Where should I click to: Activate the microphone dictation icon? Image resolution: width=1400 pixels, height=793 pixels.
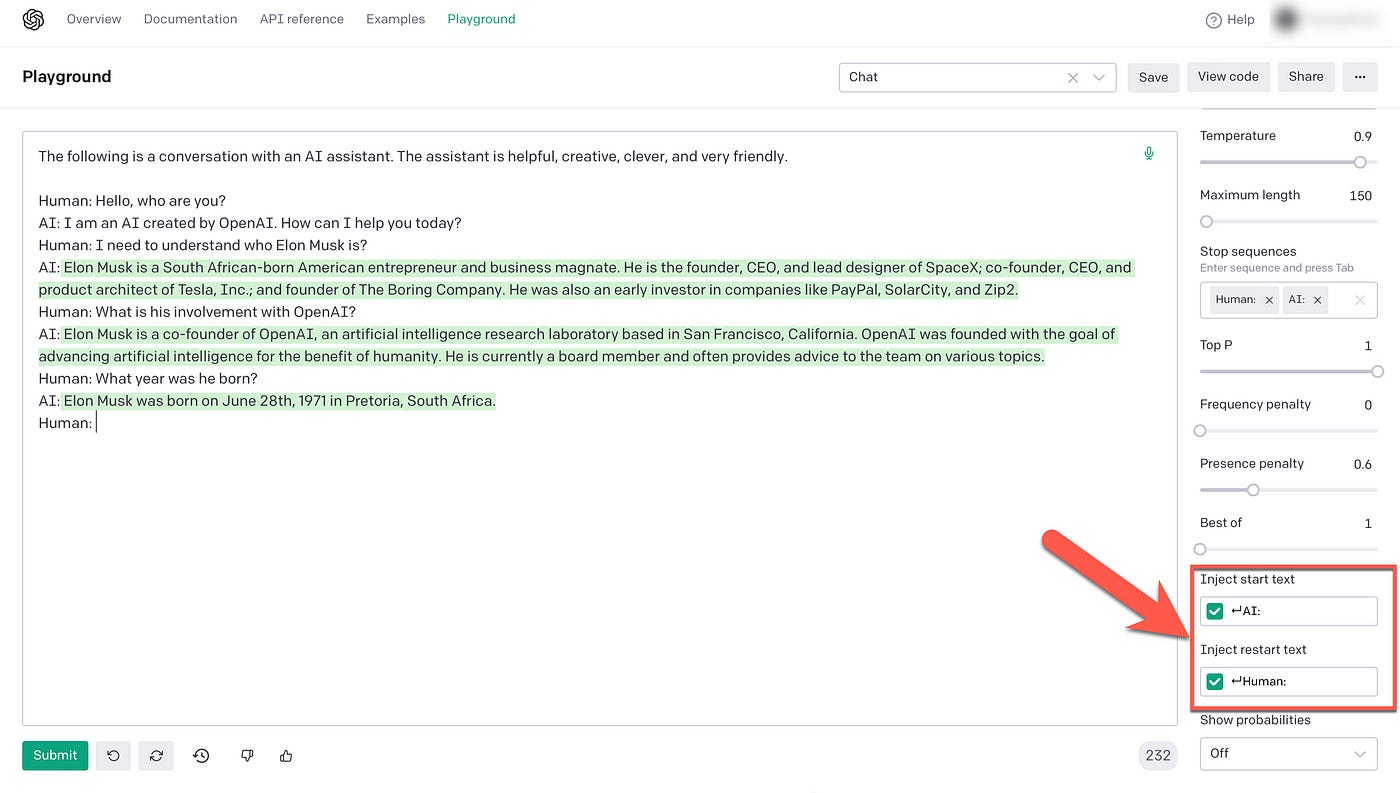point(1148,152)
